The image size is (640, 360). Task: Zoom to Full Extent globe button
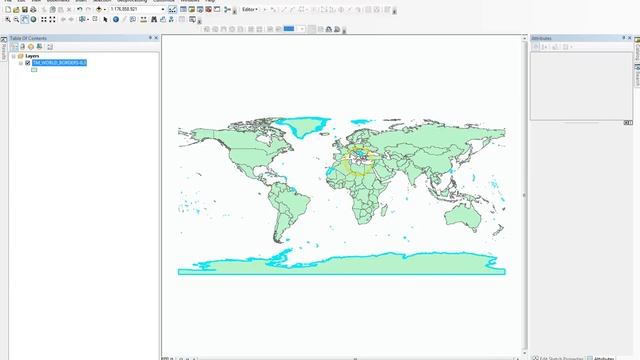coord(33,19)
